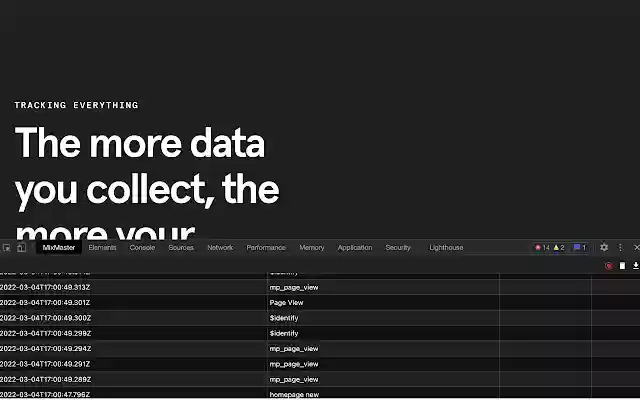Open the Console tab
640x400 pixels.
142,247
